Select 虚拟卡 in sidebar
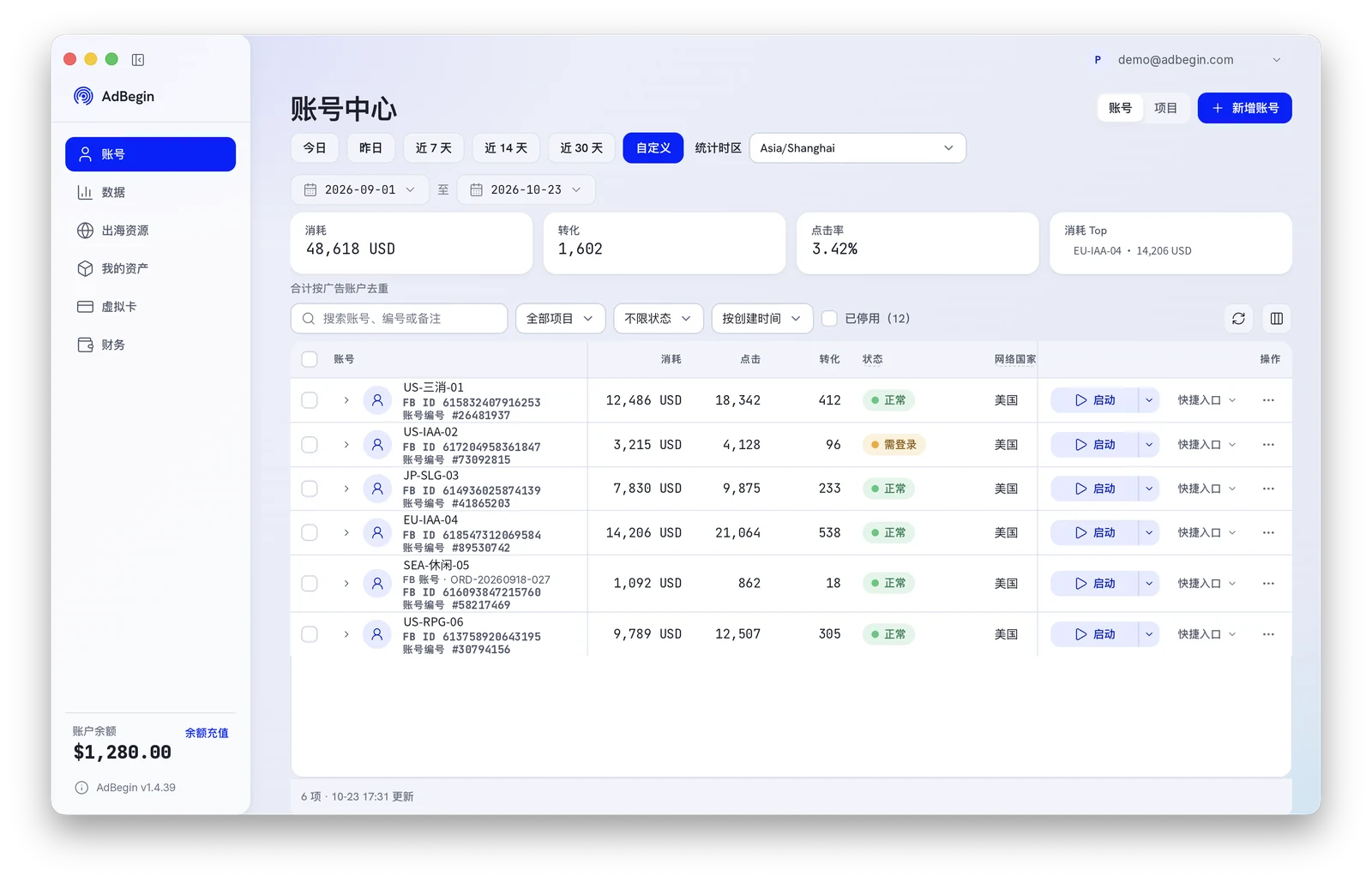1372x882 pixels. [150, 307]
